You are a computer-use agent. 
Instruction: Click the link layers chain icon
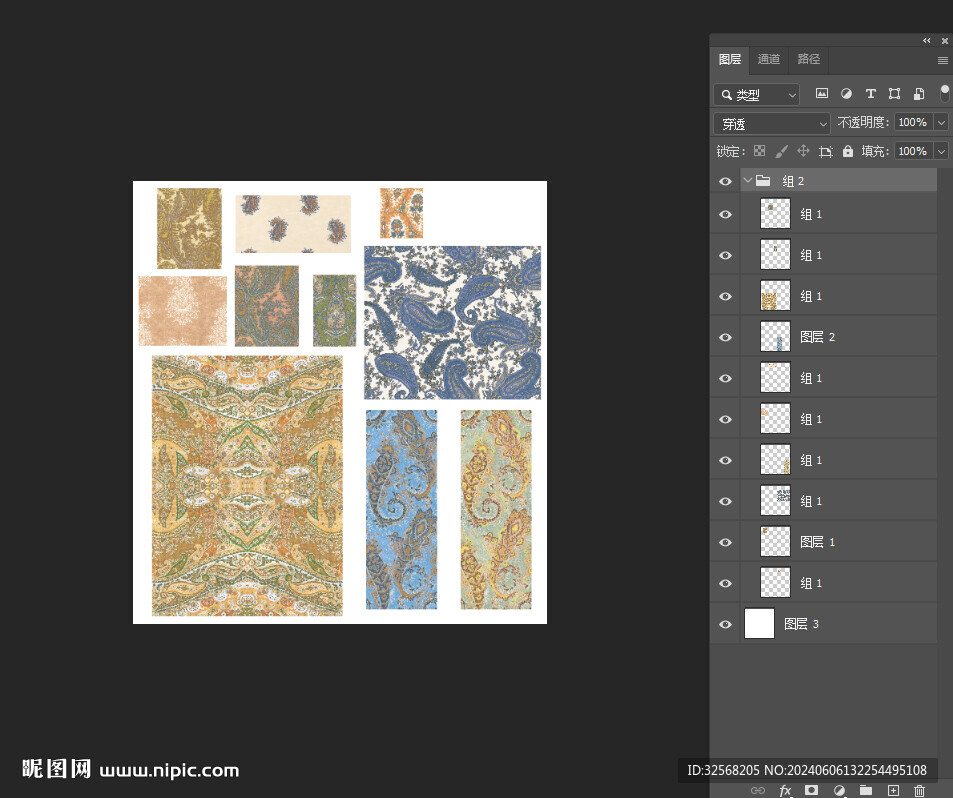pyautogui.click(x=758, y=790)
